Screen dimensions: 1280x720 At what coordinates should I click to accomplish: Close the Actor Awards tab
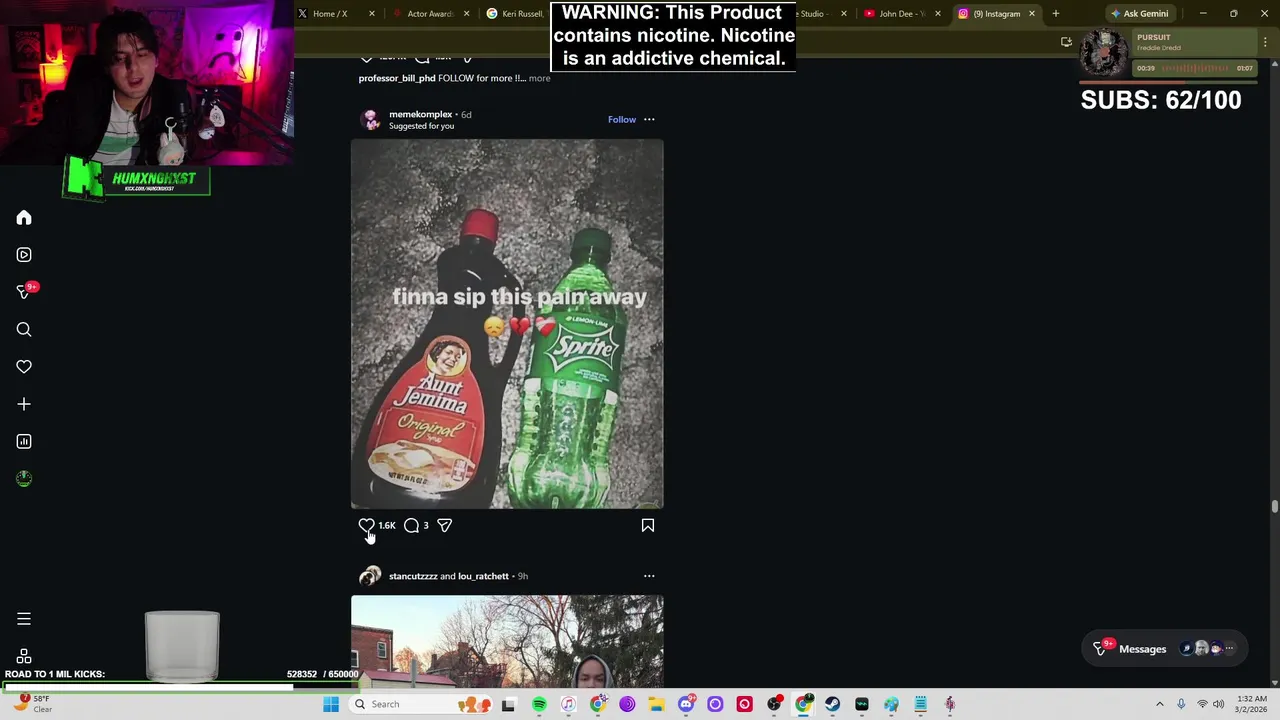466,14
